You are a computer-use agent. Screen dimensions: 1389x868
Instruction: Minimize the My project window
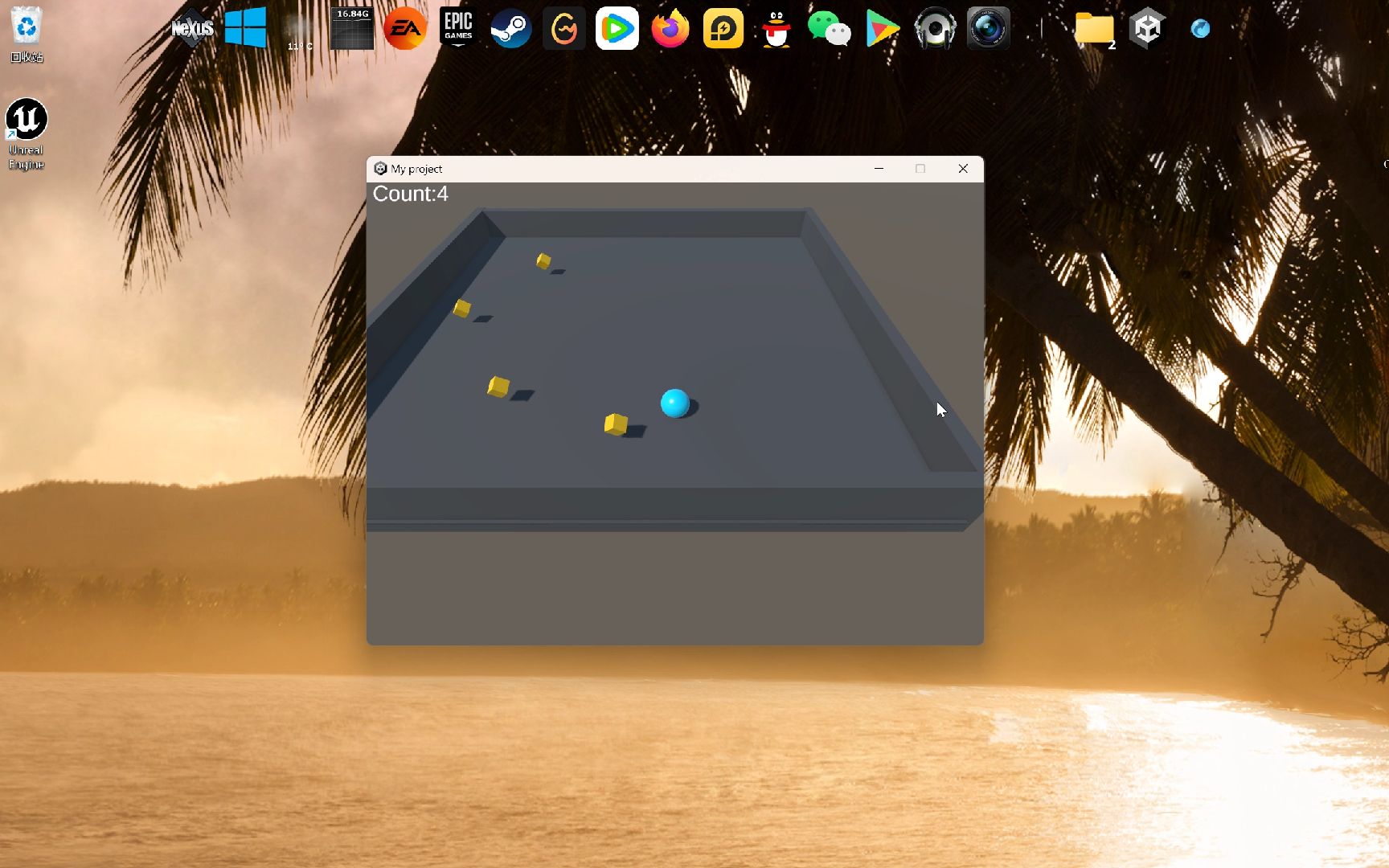(879, 169)
